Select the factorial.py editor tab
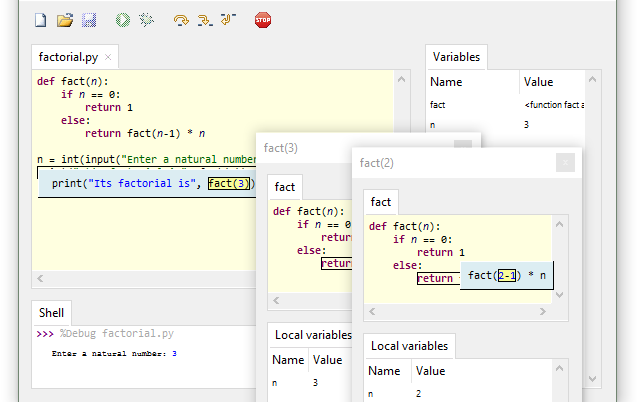This screenshot has height=402, width=637. 68,57
